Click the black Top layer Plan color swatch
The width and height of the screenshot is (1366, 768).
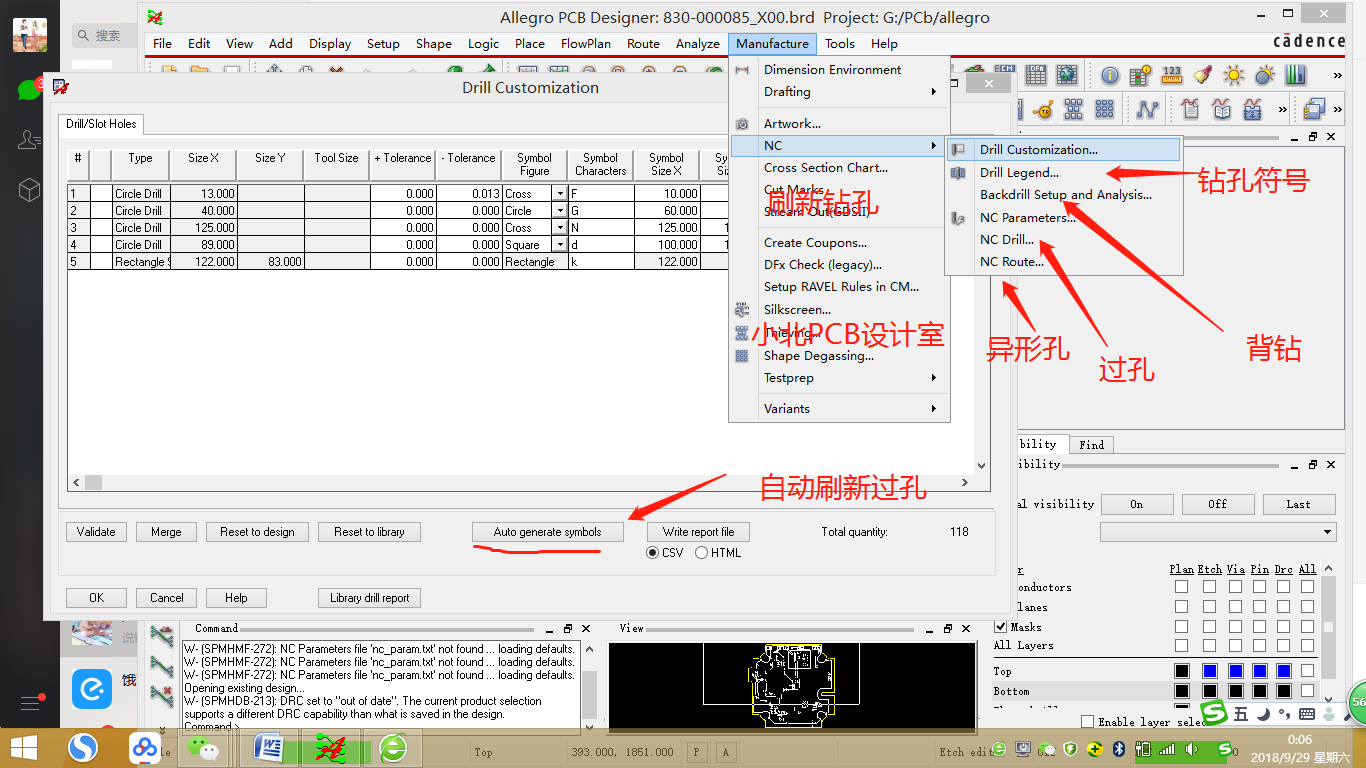[1182, 671]
